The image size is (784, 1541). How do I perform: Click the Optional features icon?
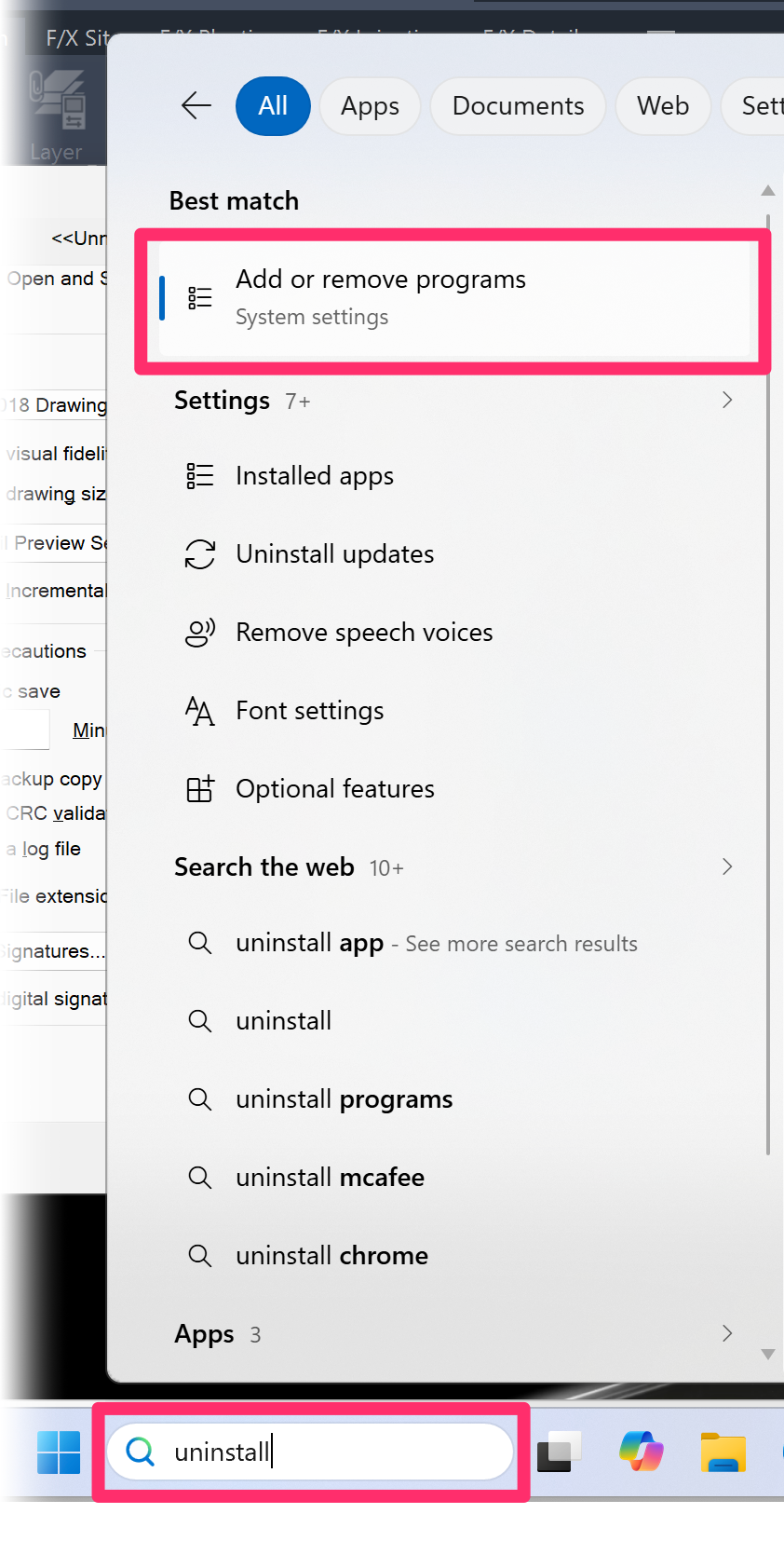199,788
